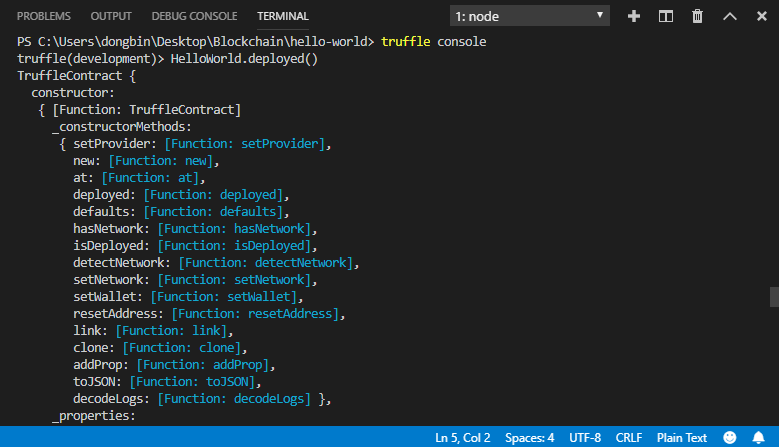The image size is (779, 447).
Task: Switch to the OUTPUT tab
Action: point(111,16)
